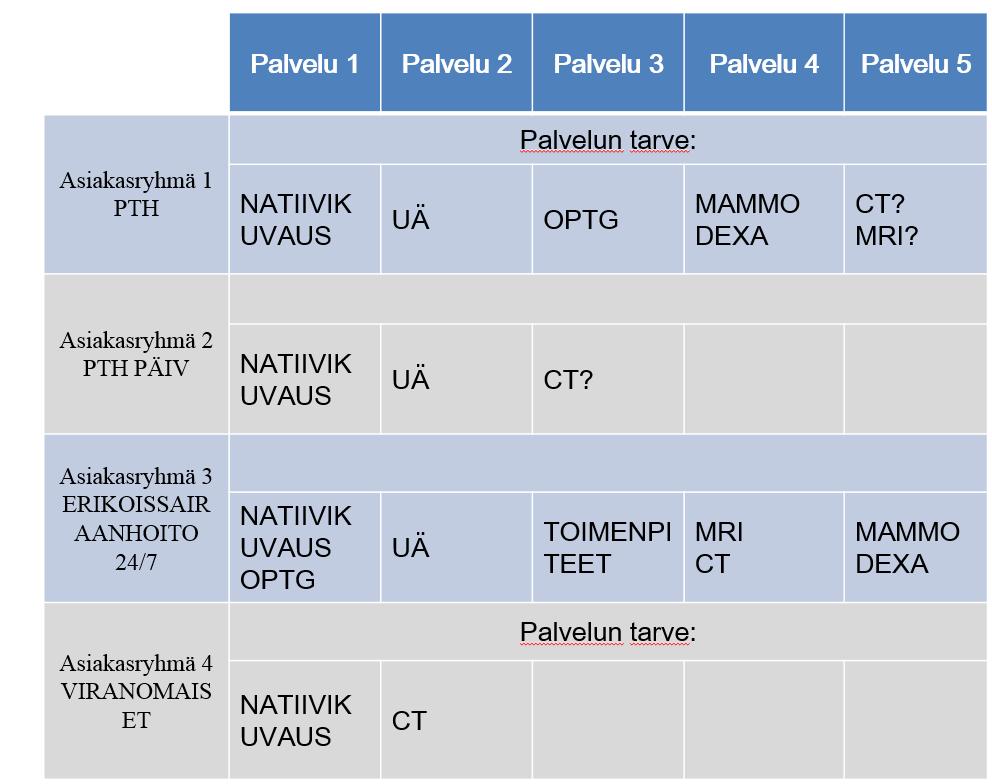The width and height of the screenshot is (992, 784).
Task: Click the Palvelu 3 column header
Action: click(x=608, y=63)
